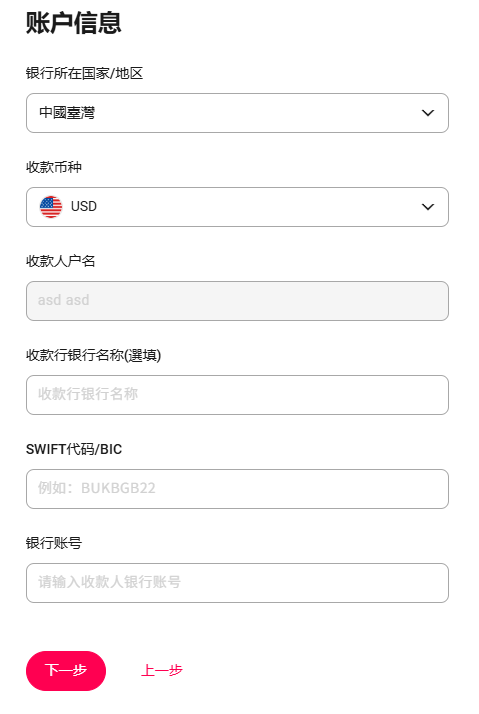479x714 pixels.
Task: Click the 银行账号 label text
Action: point(54,543)
